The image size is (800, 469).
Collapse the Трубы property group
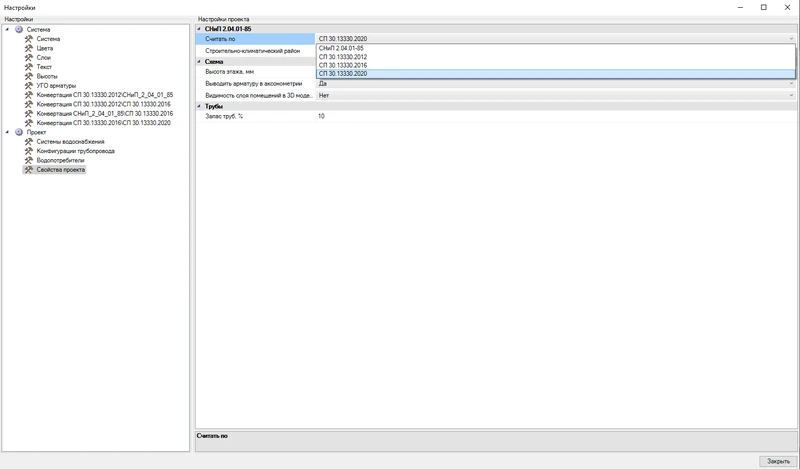(x=199, y=106)
